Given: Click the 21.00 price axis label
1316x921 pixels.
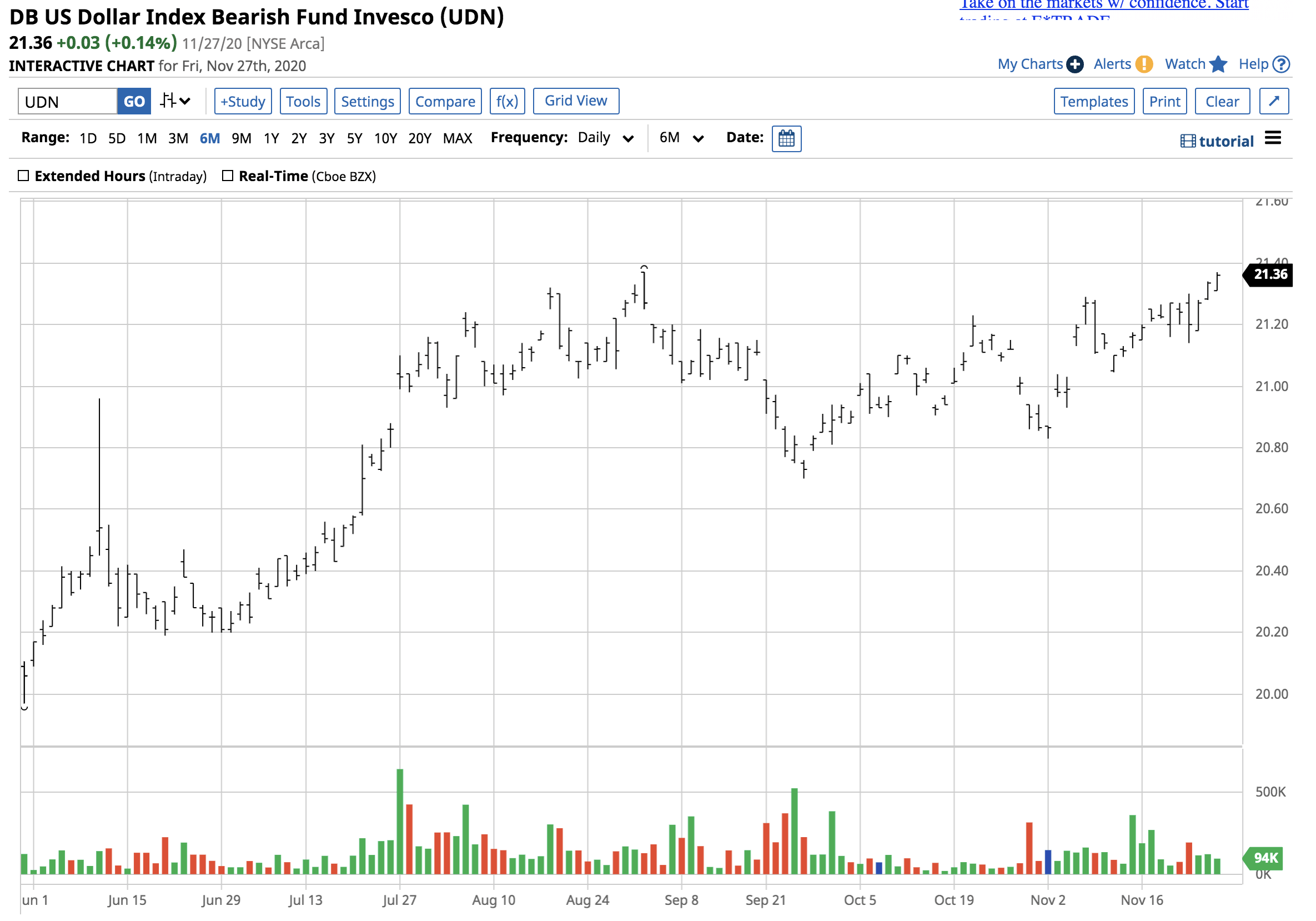Looking at the screenshot, I should click(1271, 387).
